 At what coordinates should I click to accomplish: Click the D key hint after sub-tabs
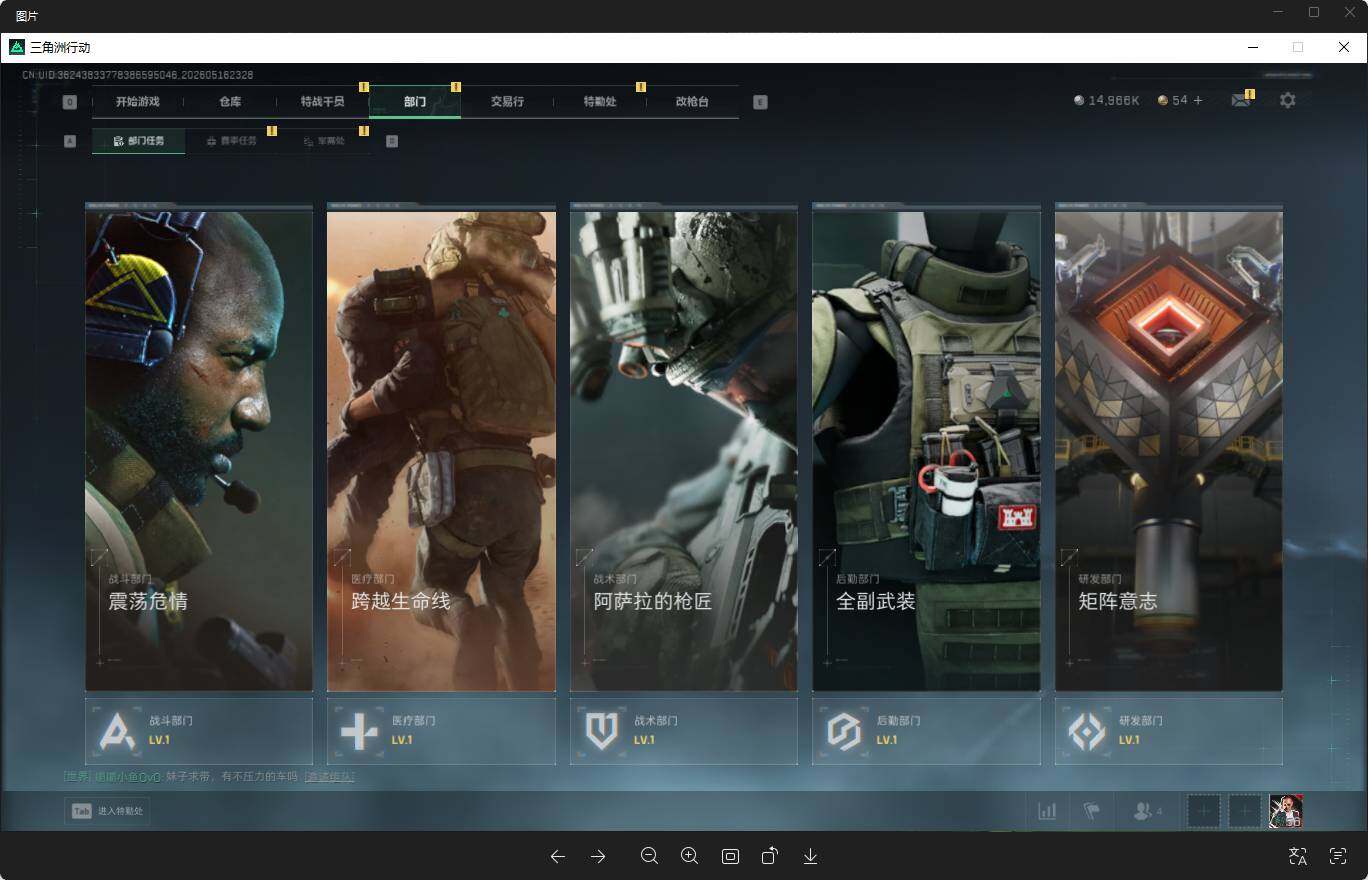[392, 141]
